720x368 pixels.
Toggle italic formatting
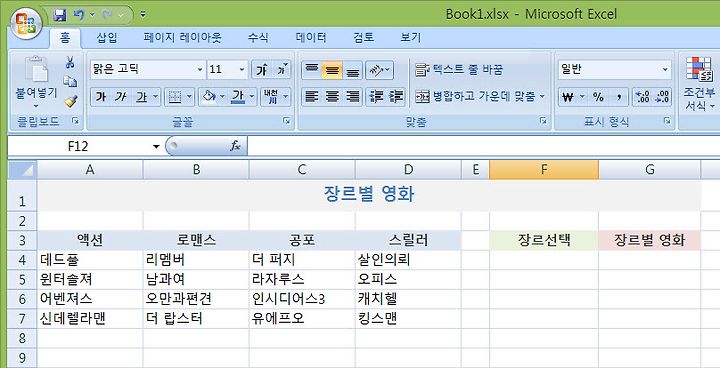pyautogui.click(x=120, y=97)
